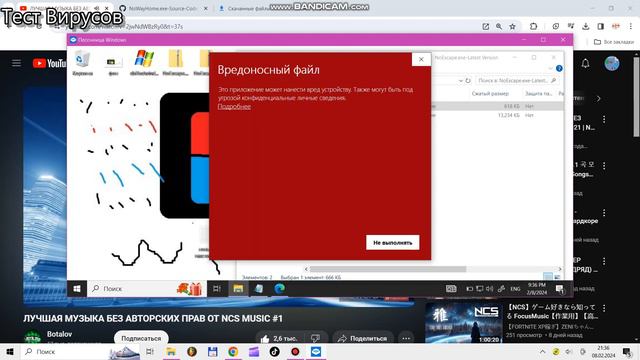
Task: Close the YouTube browser tab
Action: [107, 8]
